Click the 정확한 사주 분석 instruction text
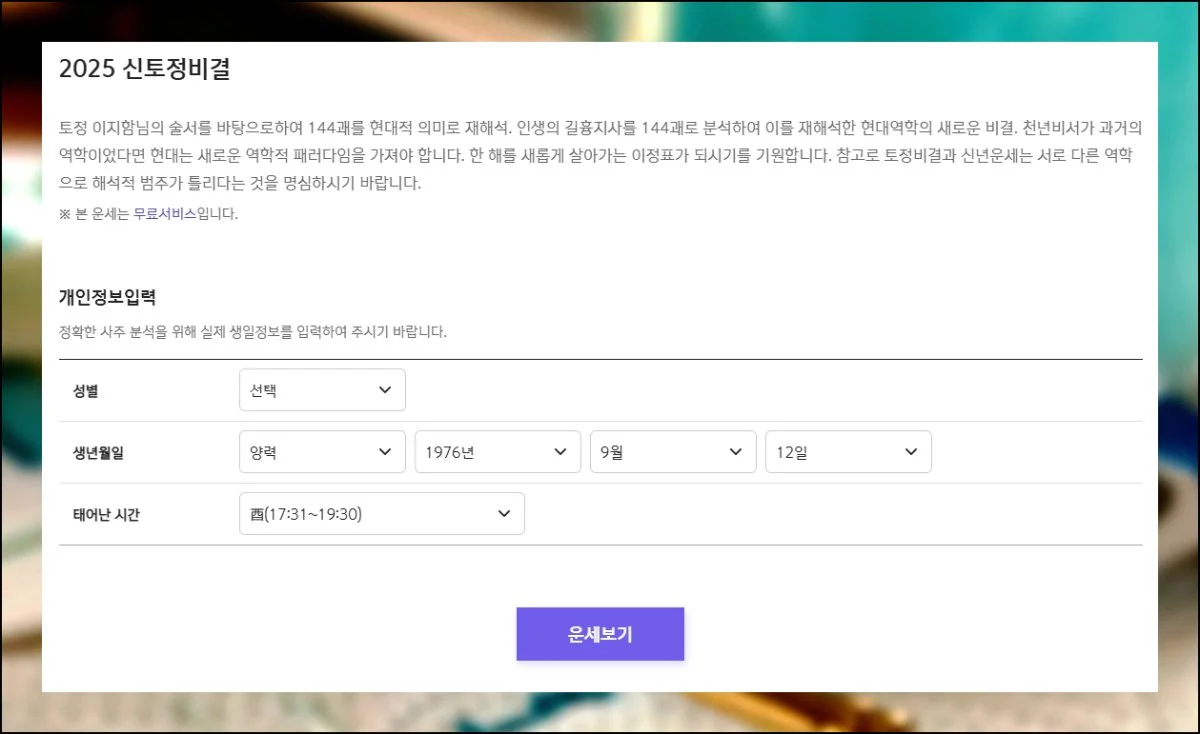This screenshot has height=734, width=1200. click(x=252, y=332)
